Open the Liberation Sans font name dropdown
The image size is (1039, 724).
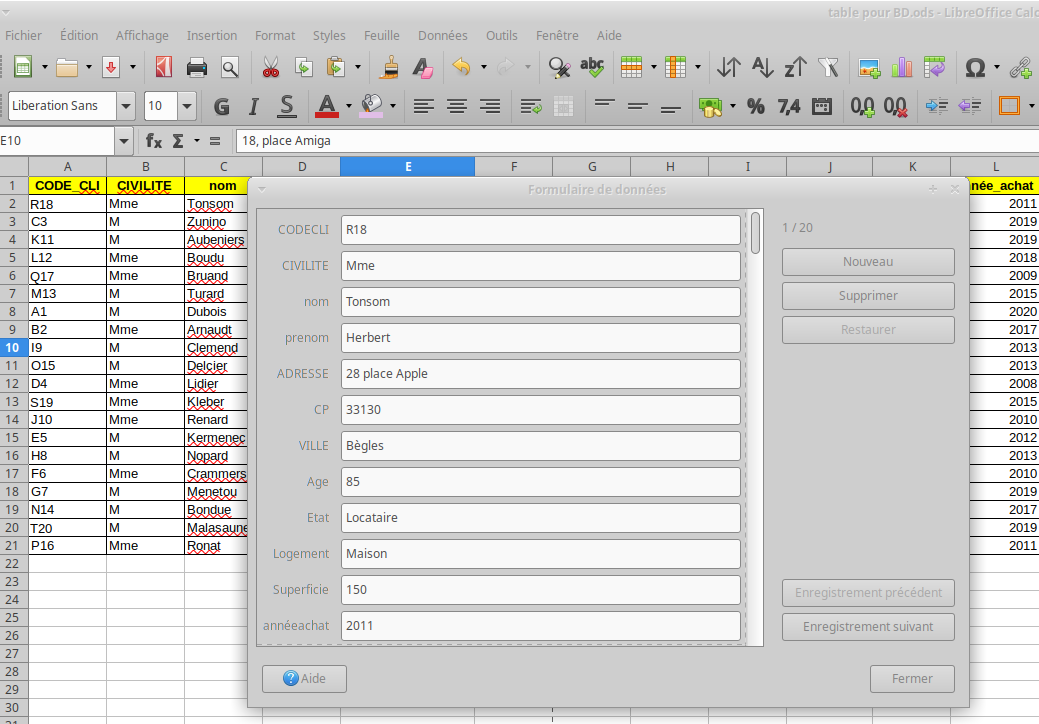[126, 106]
